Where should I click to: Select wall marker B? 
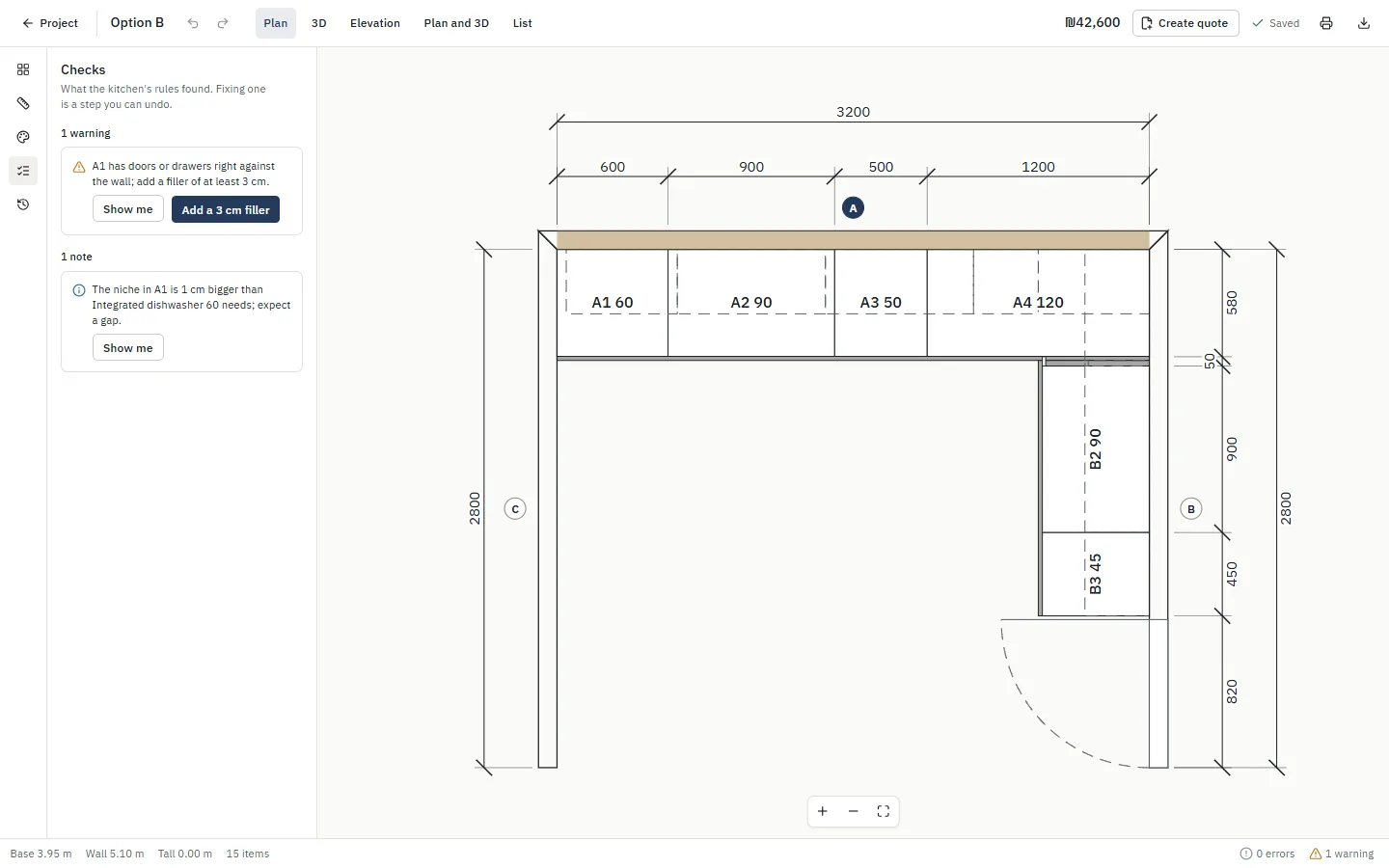pos(1191,509)
